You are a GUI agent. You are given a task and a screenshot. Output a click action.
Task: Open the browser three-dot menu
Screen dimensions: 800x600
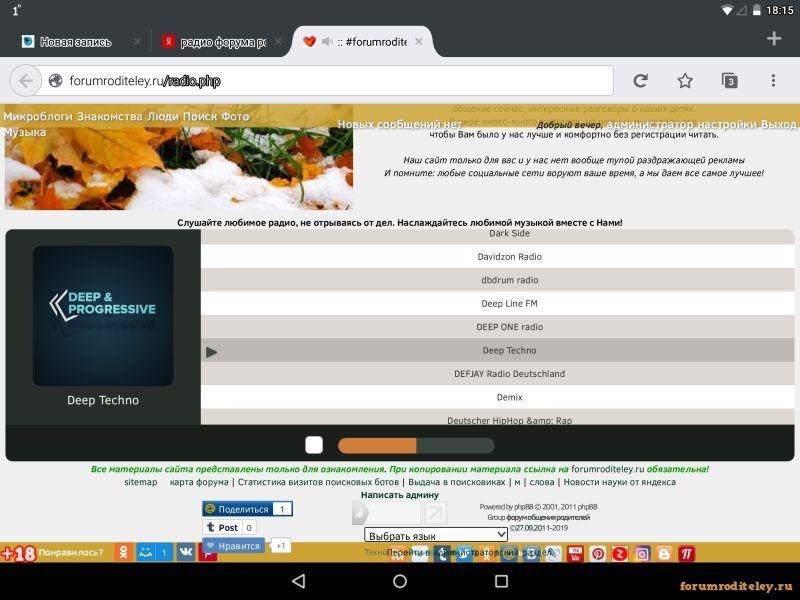[x=773, y=81]
